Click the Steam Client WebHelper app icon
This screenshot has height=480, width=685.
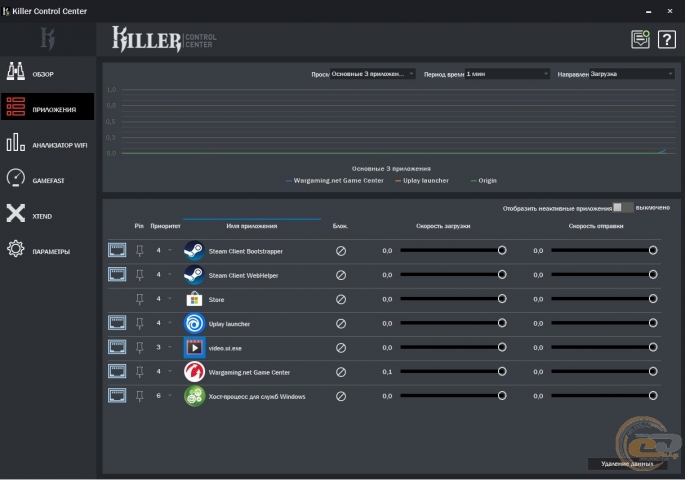pos(194,275)
